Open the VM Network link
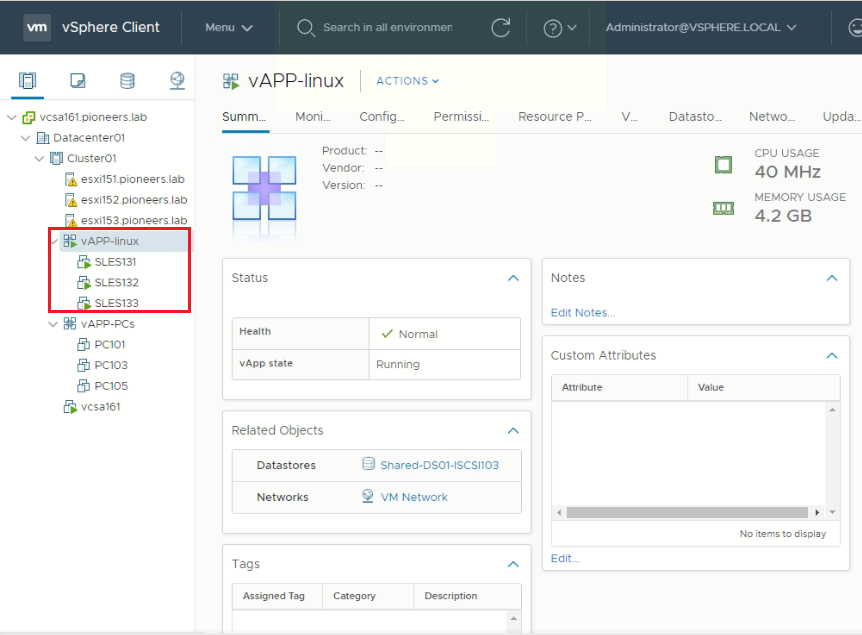The height and width of the screenshot is (635, 862). point(414,497)
